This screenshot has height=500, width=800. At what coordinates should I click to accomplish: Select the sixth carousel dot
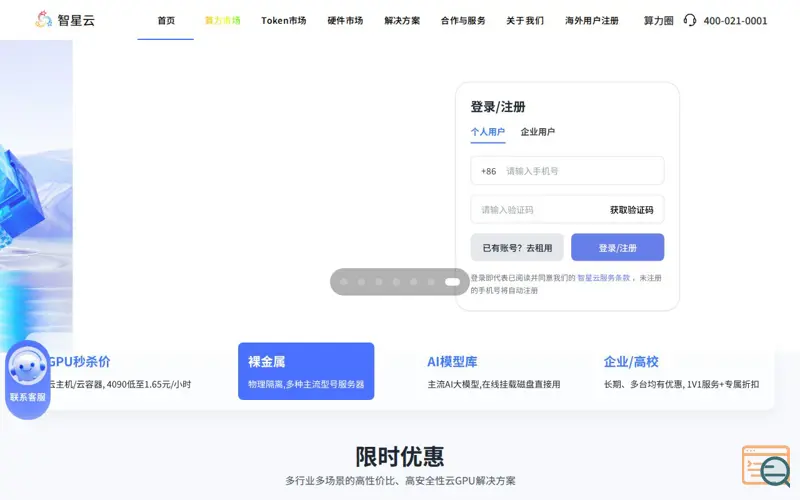[431, 282]
